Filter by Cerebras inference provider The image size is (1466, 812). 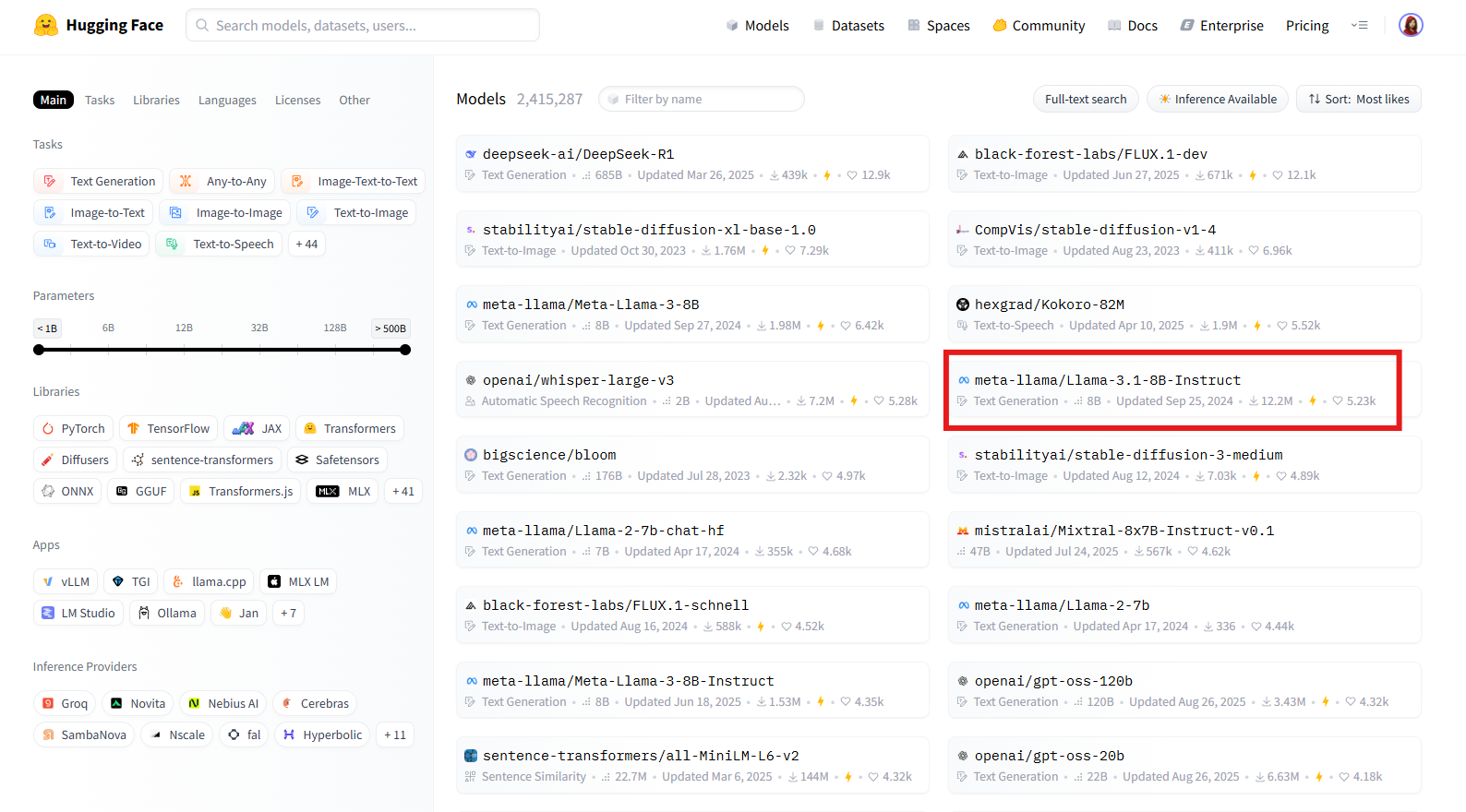pos(315,703)
